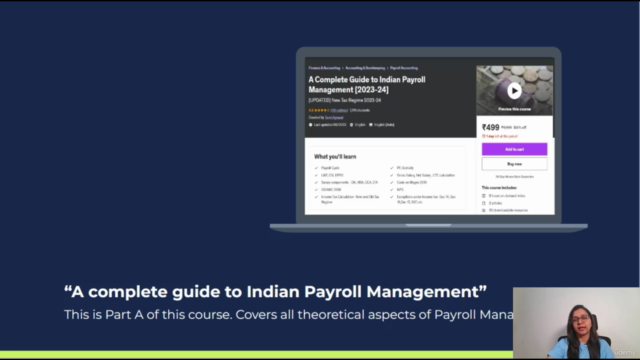Click the alarm icon beside price deadline
Image resolution: width=640 pixels, height=360 pixels.
point(484,136)
